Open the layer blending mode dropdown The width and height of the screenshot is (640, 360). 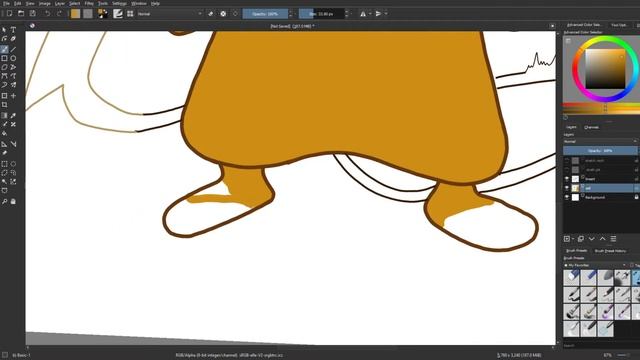600,141
